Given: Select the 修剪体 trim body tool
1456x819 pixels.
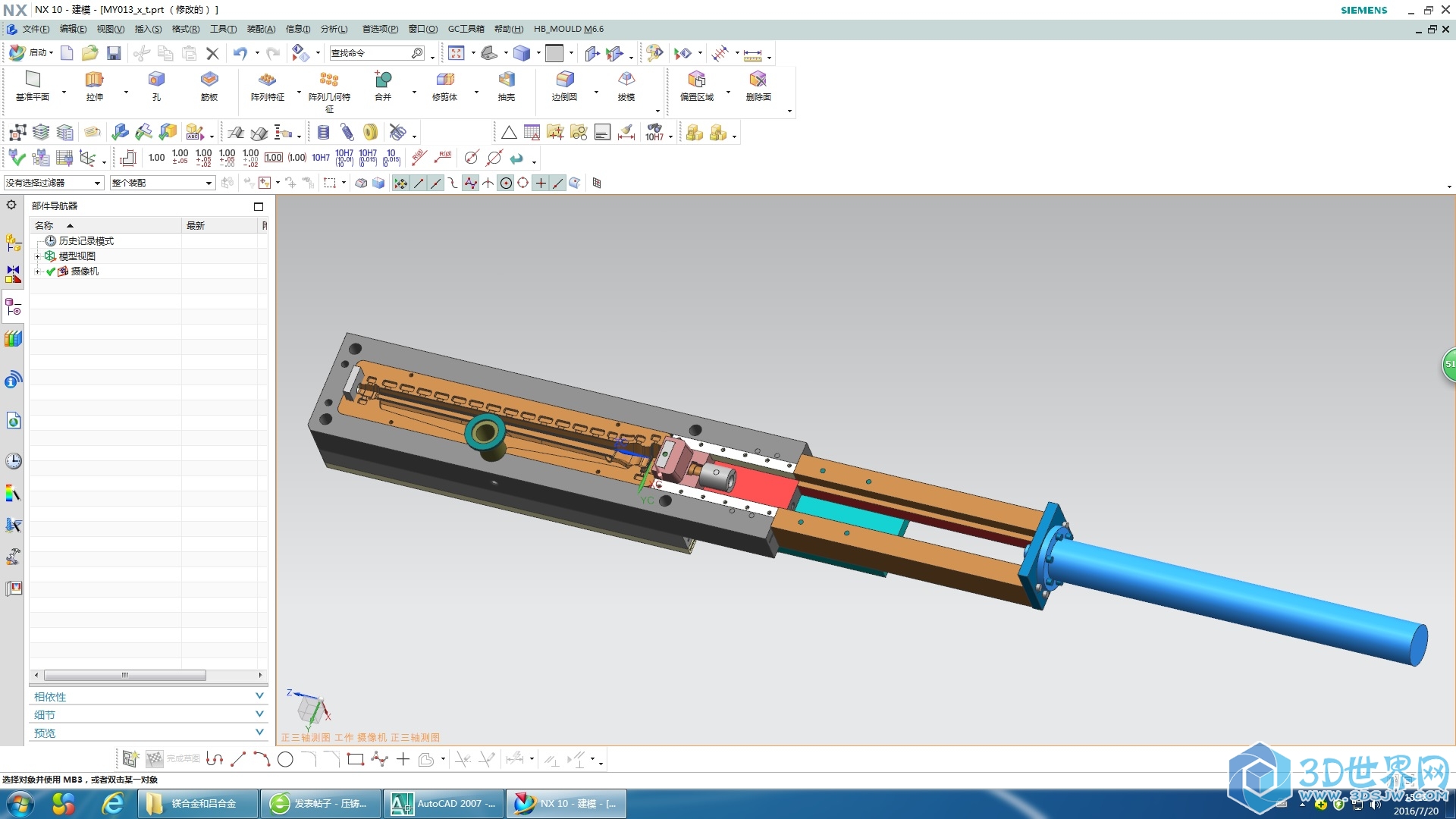Looking at the screenshot, I should (x=445, y=86).
